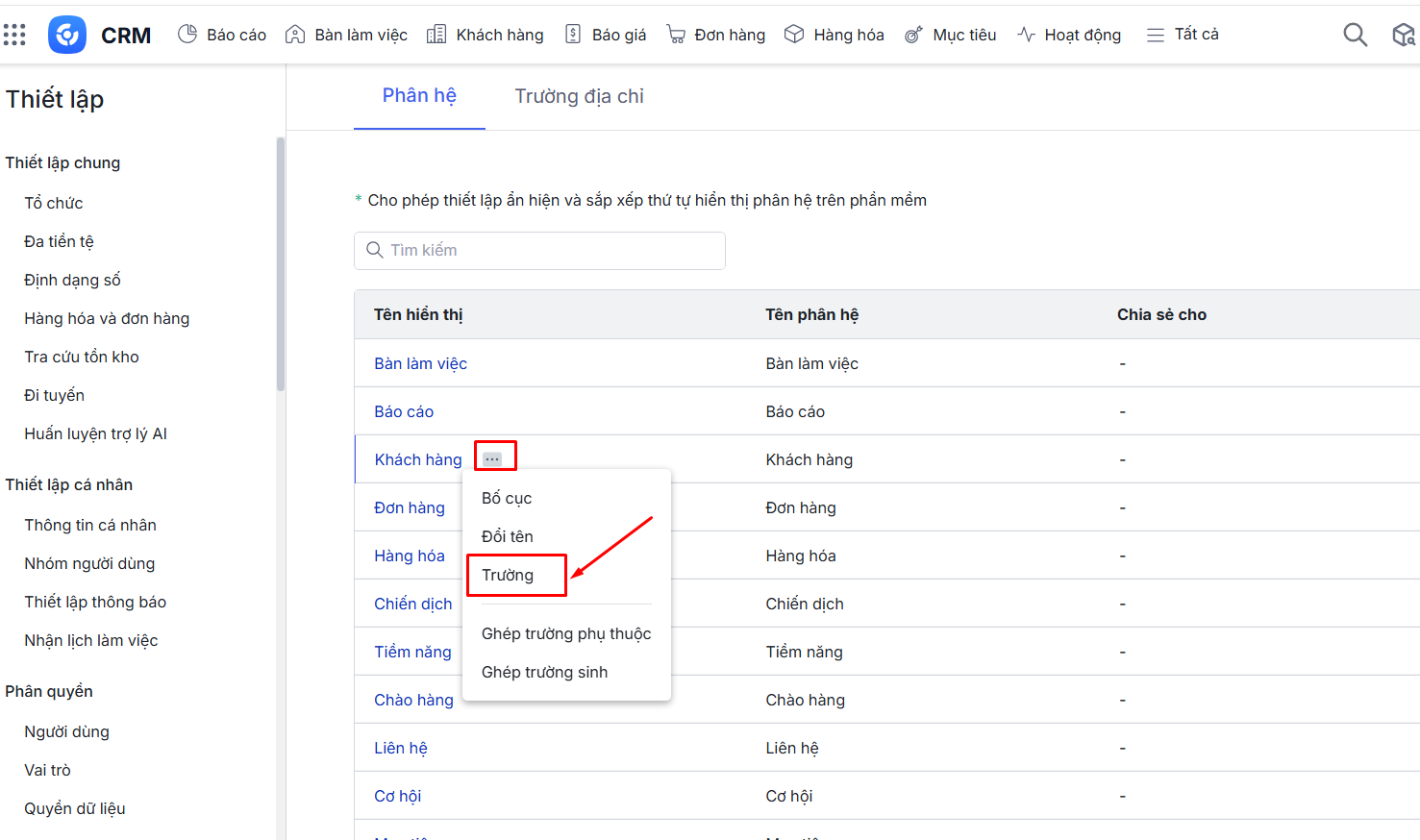Switch to the Trường địa chỉ tab

579,96
